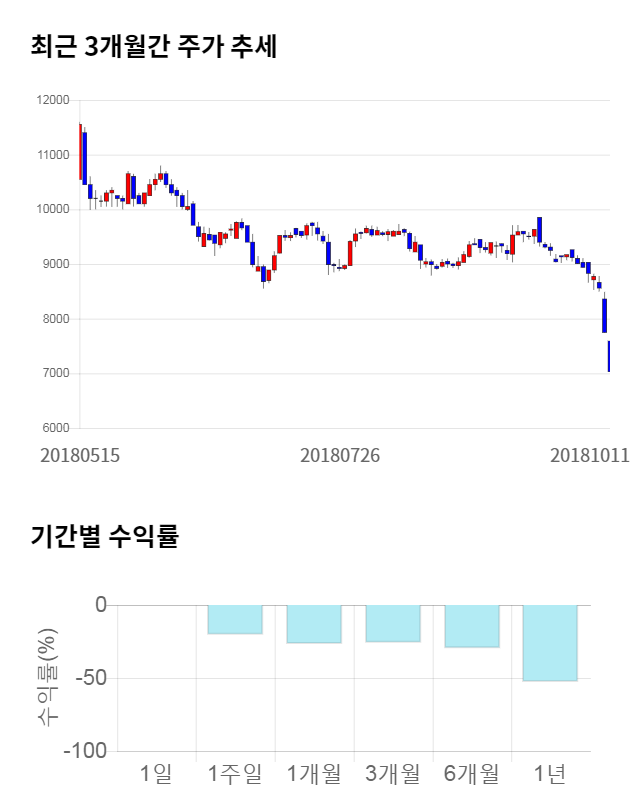Viewport: 640px width, 810px height.
Task: Click the 1년 x-axis label text
Action: 551,773
